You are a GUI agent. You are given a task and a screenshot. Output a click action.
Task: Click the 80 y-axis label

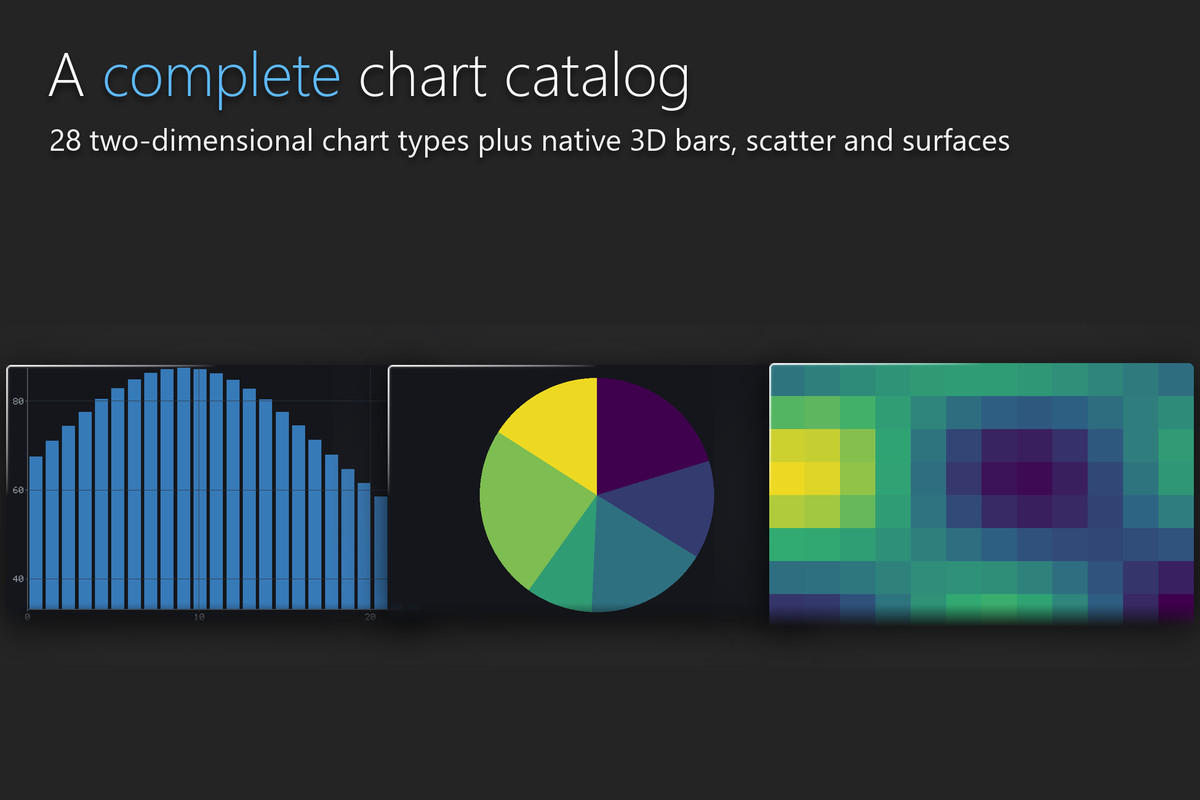(x=18, y=401)
